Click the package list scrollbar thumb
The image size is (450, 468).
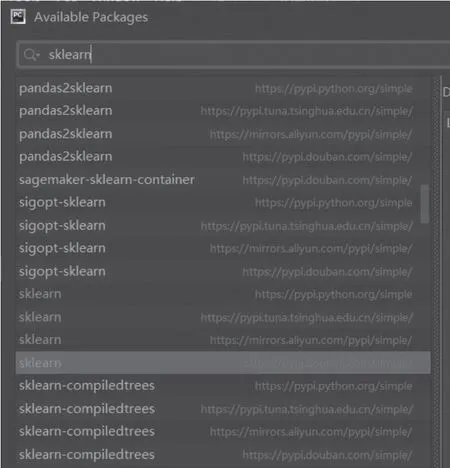tap(425, 204)
